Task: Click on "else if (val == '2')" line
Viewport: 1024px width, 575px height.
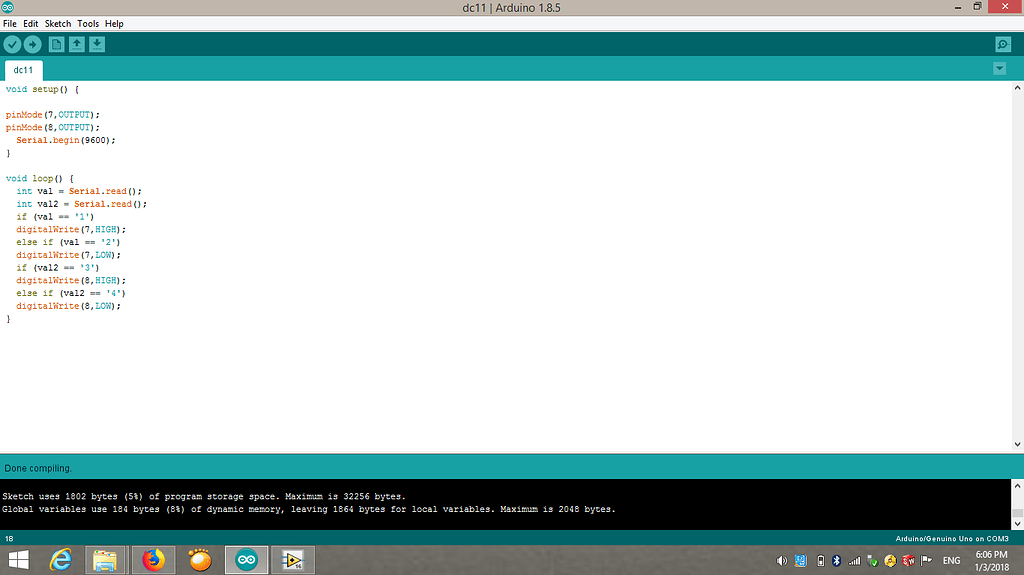Action: click(x=69, y=242)
